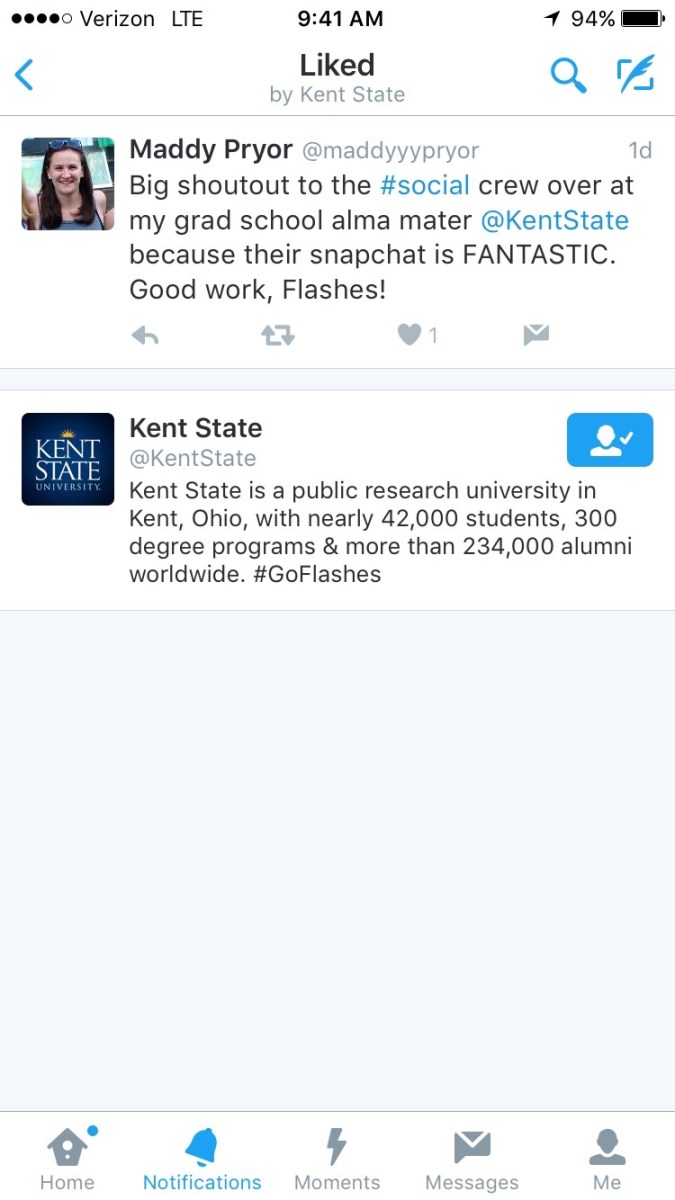View Maddy Pryor's profile photo
This screenshot has width=675, height=1200.
pos(68,184)
